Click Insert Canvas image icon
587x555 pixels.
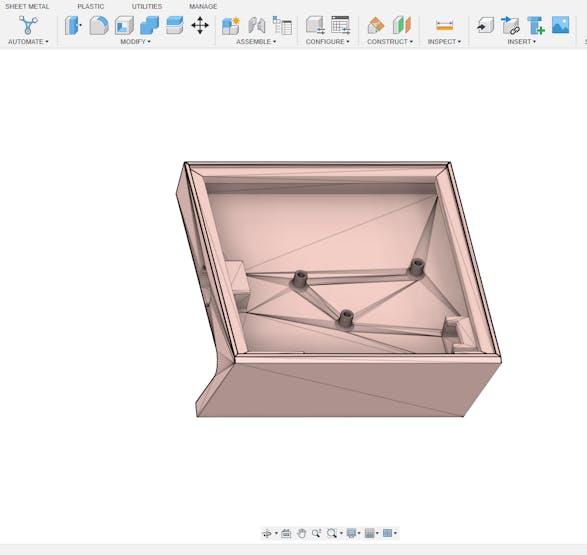pyautogui.click(x=560, y=25)
